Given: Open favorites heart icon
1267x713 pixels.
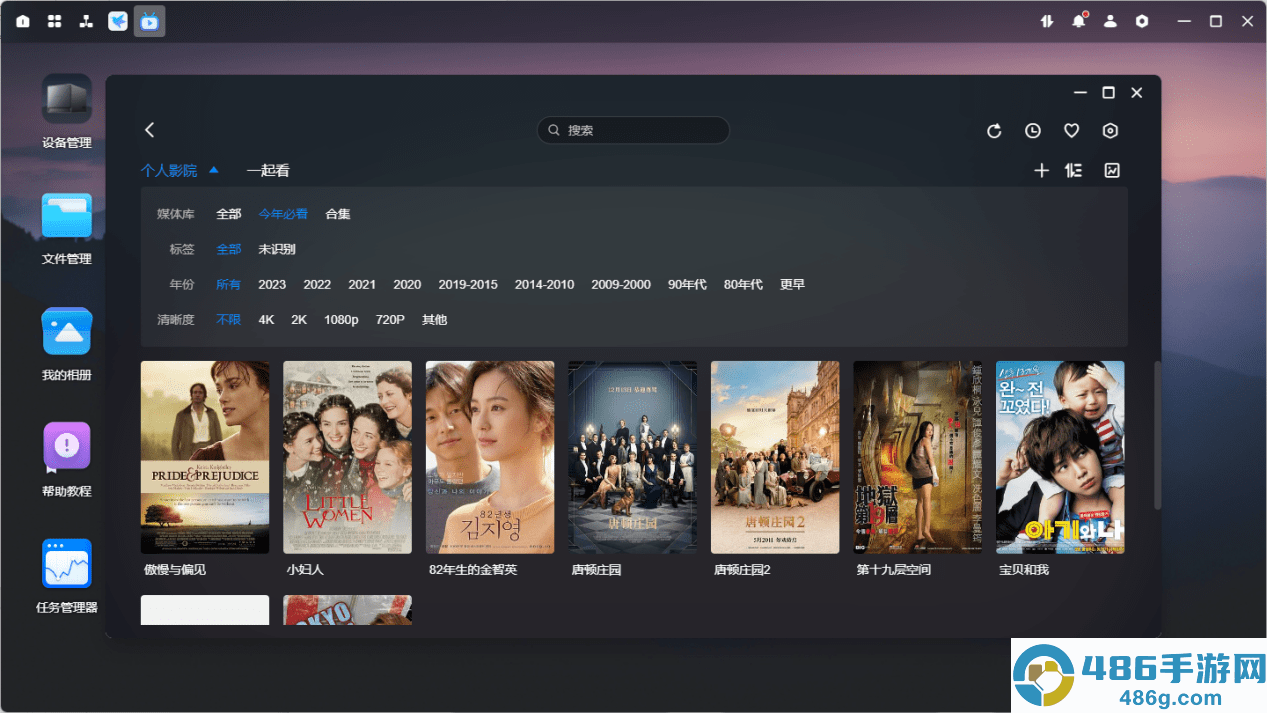Looking at the screenshot, I should [x=1071, y=131].
